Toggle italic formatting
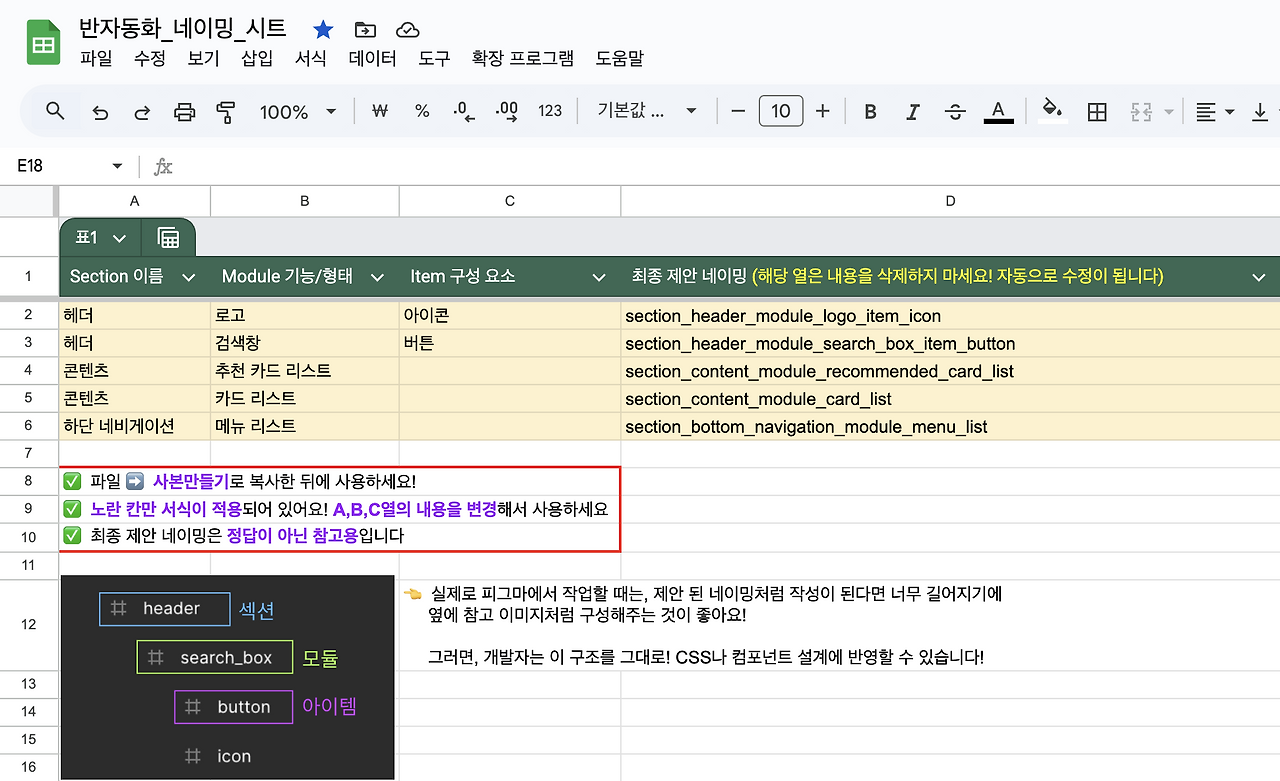 coord(912,111)
